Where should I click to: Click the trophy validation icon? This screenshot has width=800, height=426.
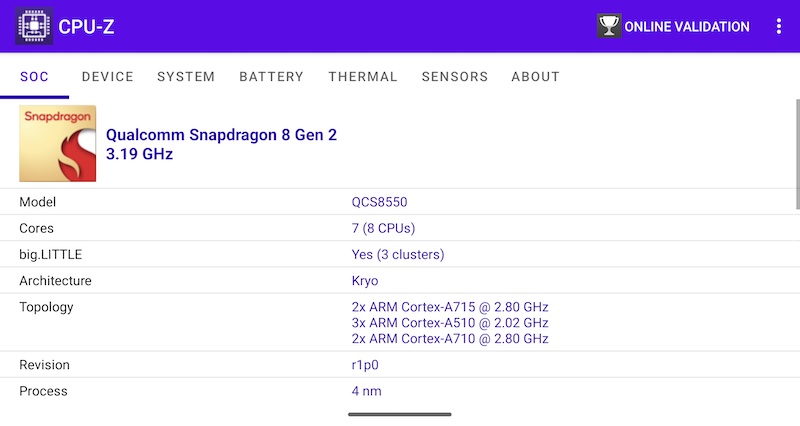tap(609, 26)
